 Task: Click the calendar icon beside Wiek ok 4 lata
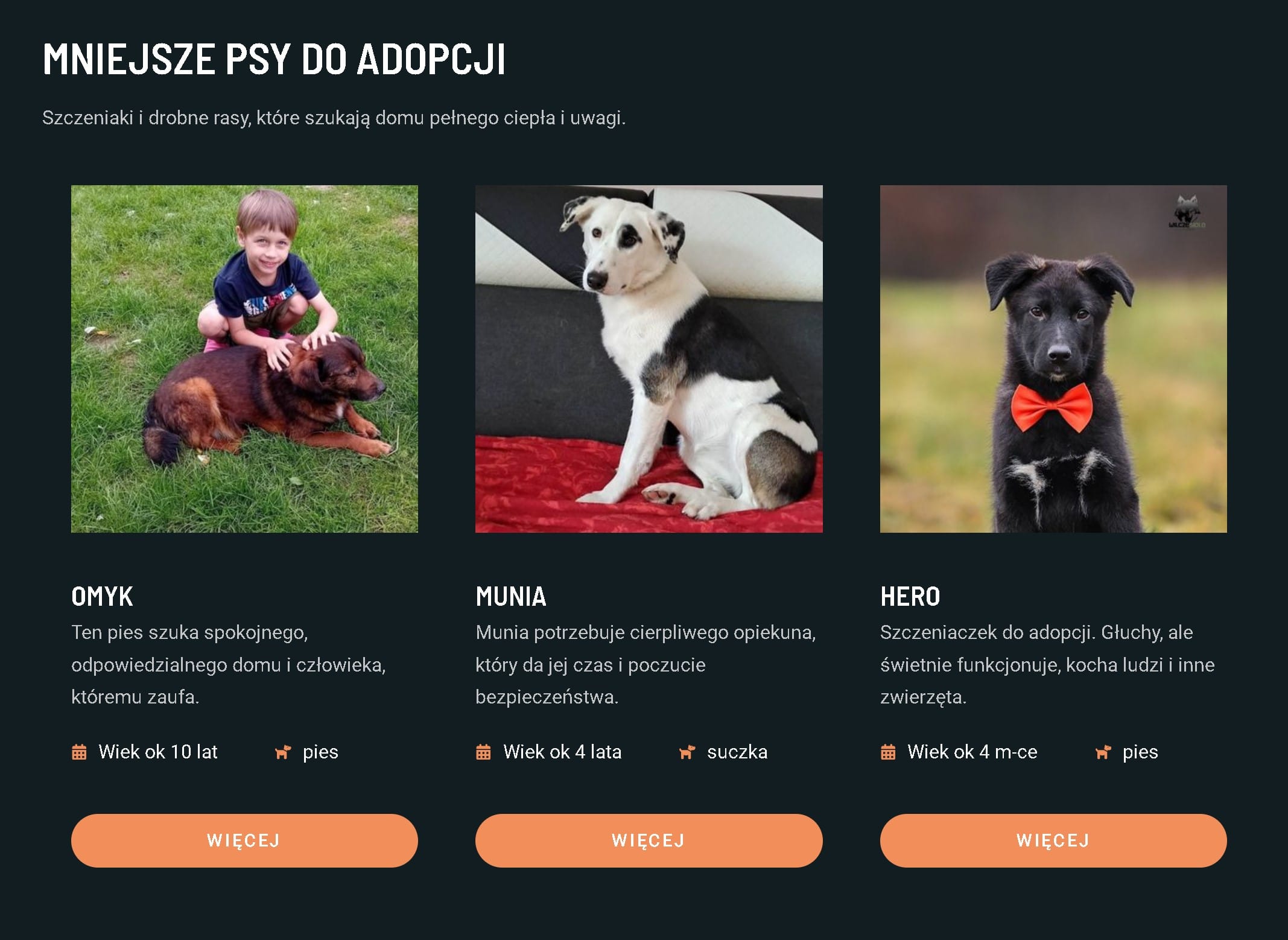click(483, 752)
